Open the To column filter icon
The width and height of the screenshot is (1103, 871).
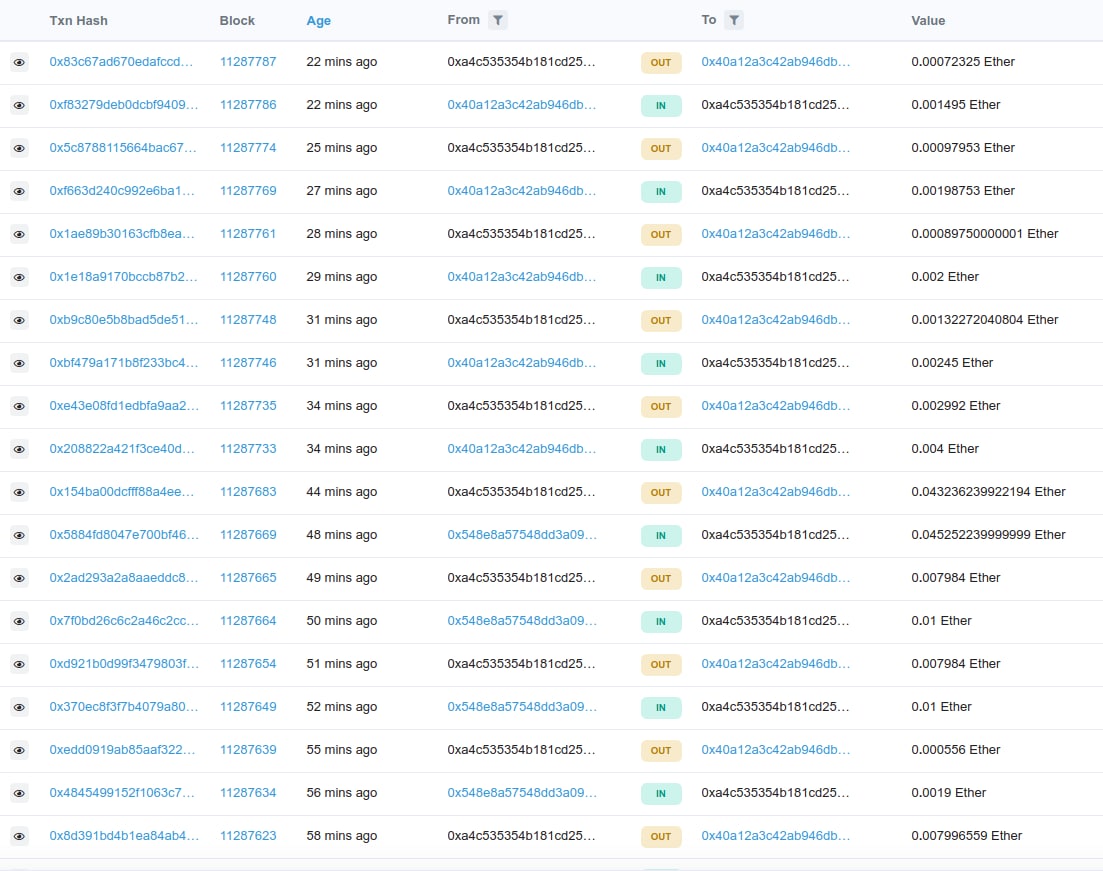pyautogui.click(x=734, y=20)
